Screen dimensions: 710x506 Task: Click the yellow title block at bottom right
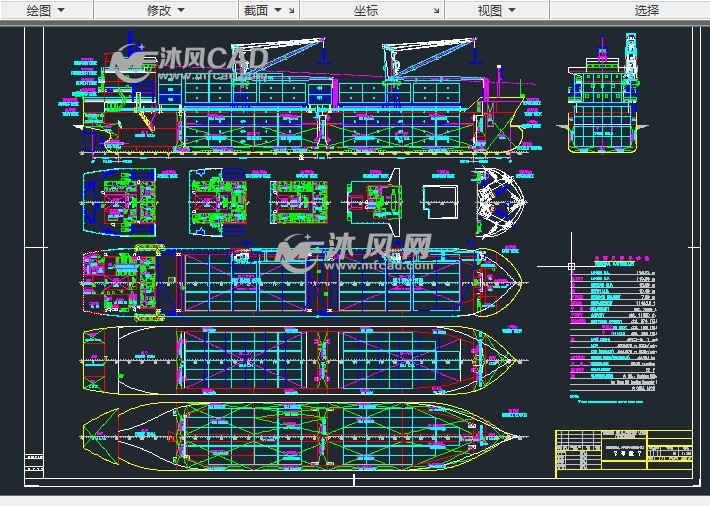[x=622, y=450]
